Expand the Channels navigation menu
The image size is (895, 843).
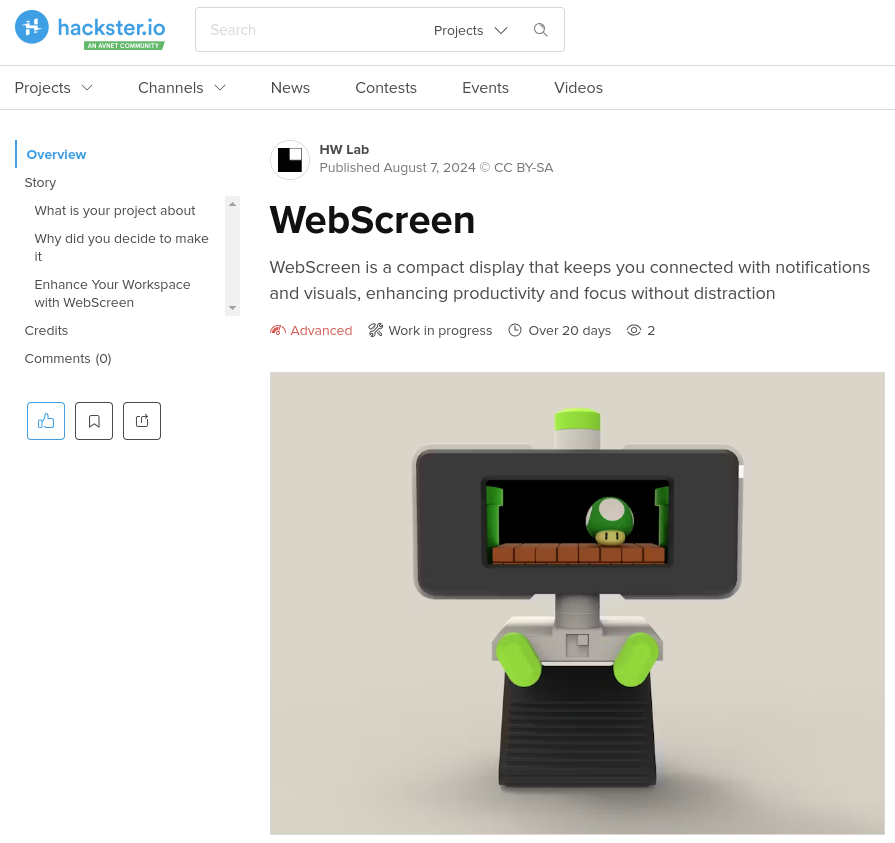tap(182, 88)
